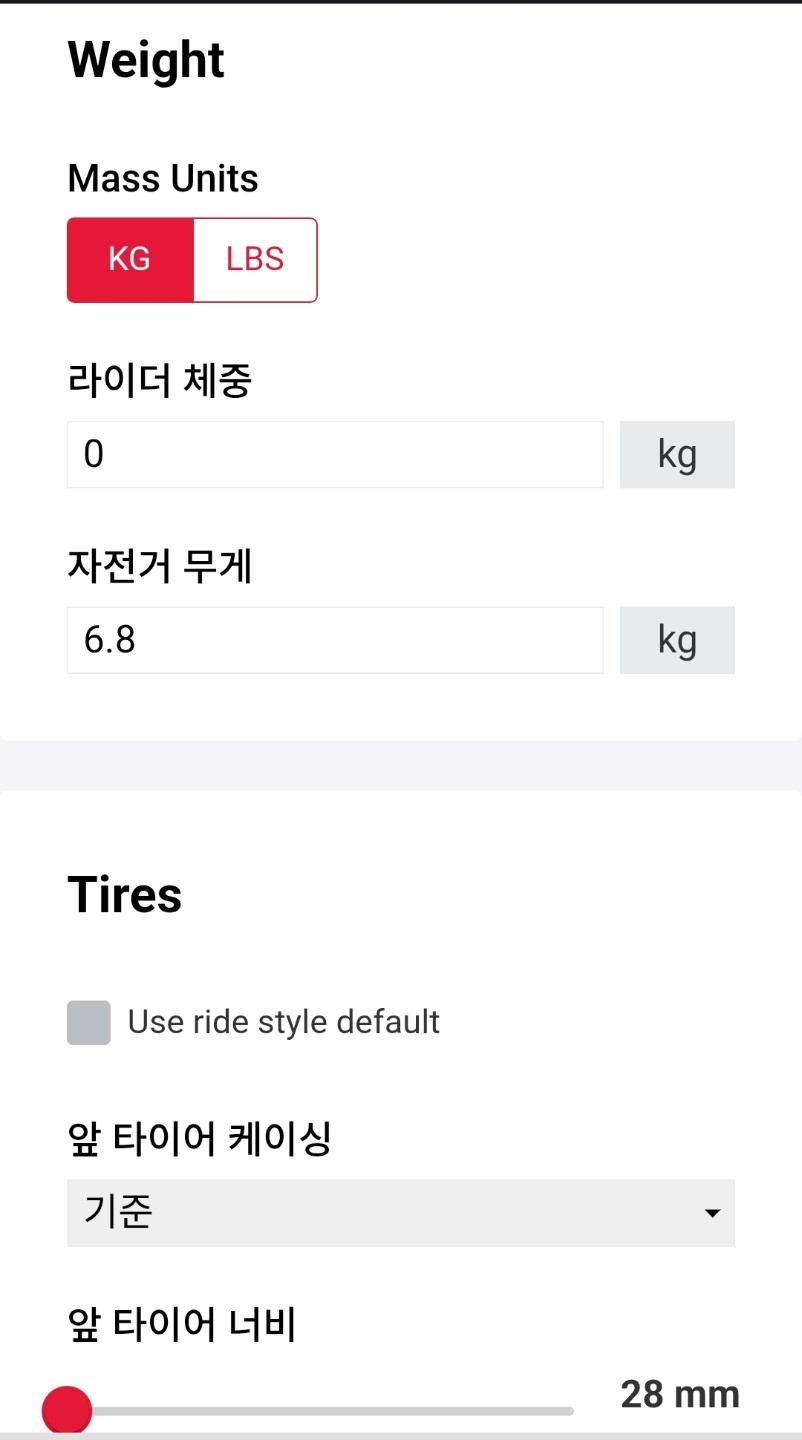
Task: Click the 앞 타이어 케이싱 label
Action: pyautogui.click(x=199, y=1138)
